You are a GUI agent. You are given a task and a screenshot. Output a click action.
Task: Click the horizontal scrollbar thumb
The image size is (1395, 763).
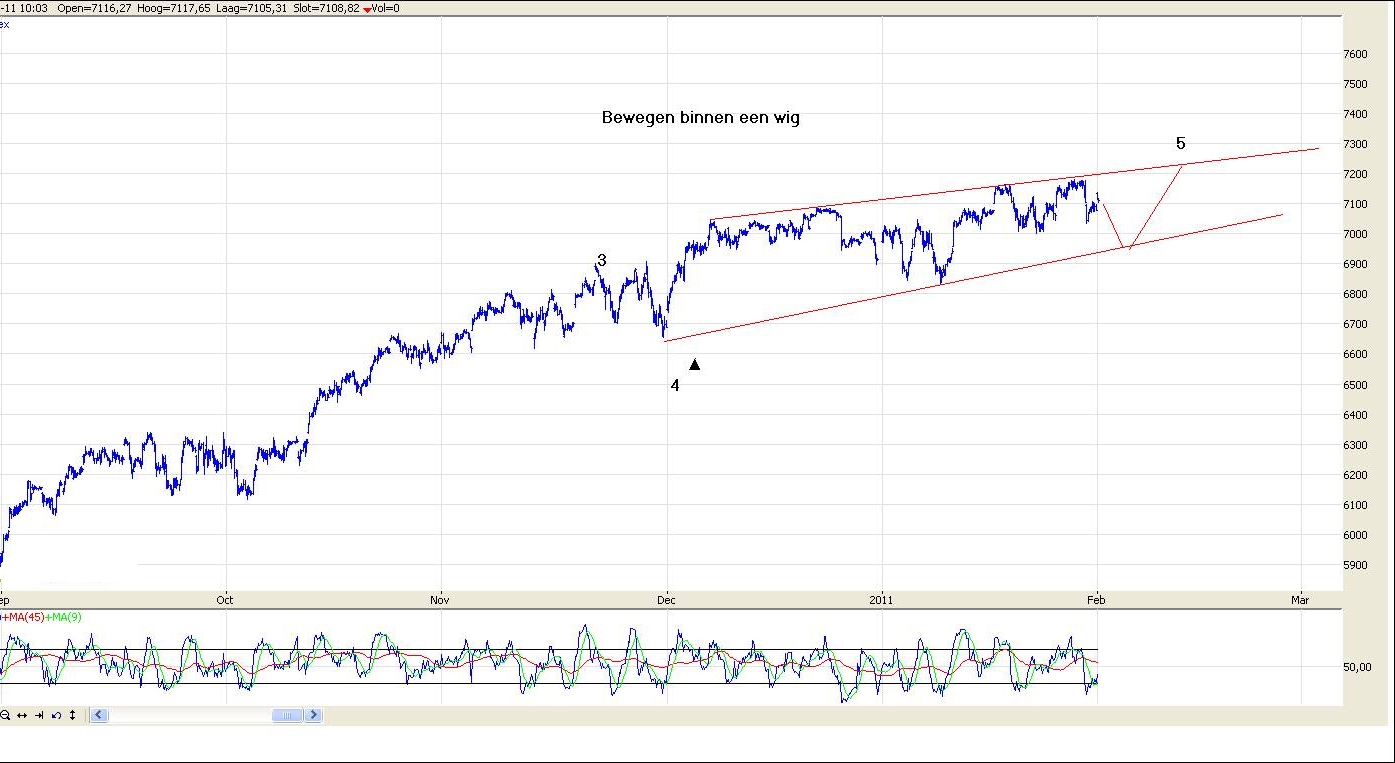[288, 715]
